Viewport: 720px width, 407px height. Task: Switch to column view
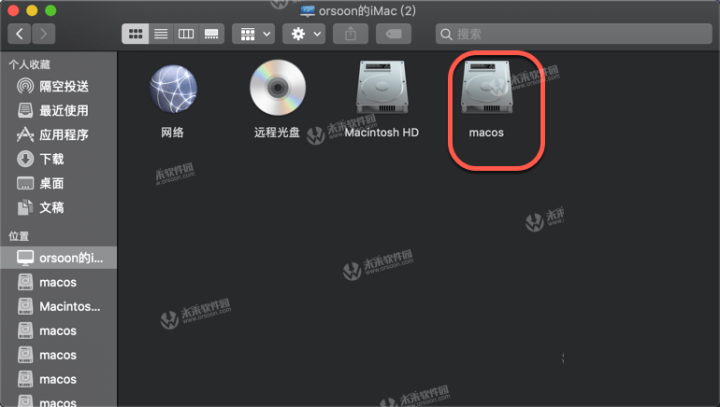186,34
